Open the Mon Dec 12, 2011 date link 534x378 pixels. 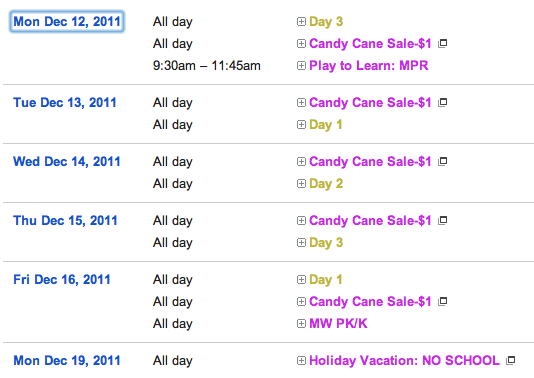click(x=67, y=22)
